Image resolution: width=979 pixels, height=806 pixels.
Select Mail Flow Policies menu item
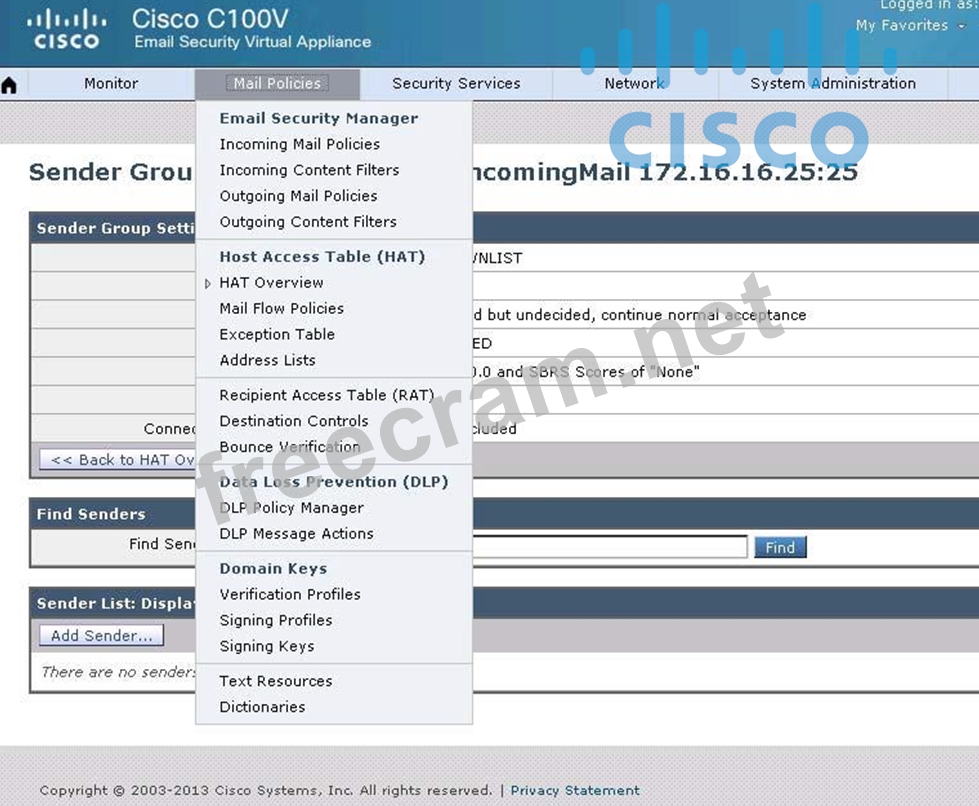281,309
